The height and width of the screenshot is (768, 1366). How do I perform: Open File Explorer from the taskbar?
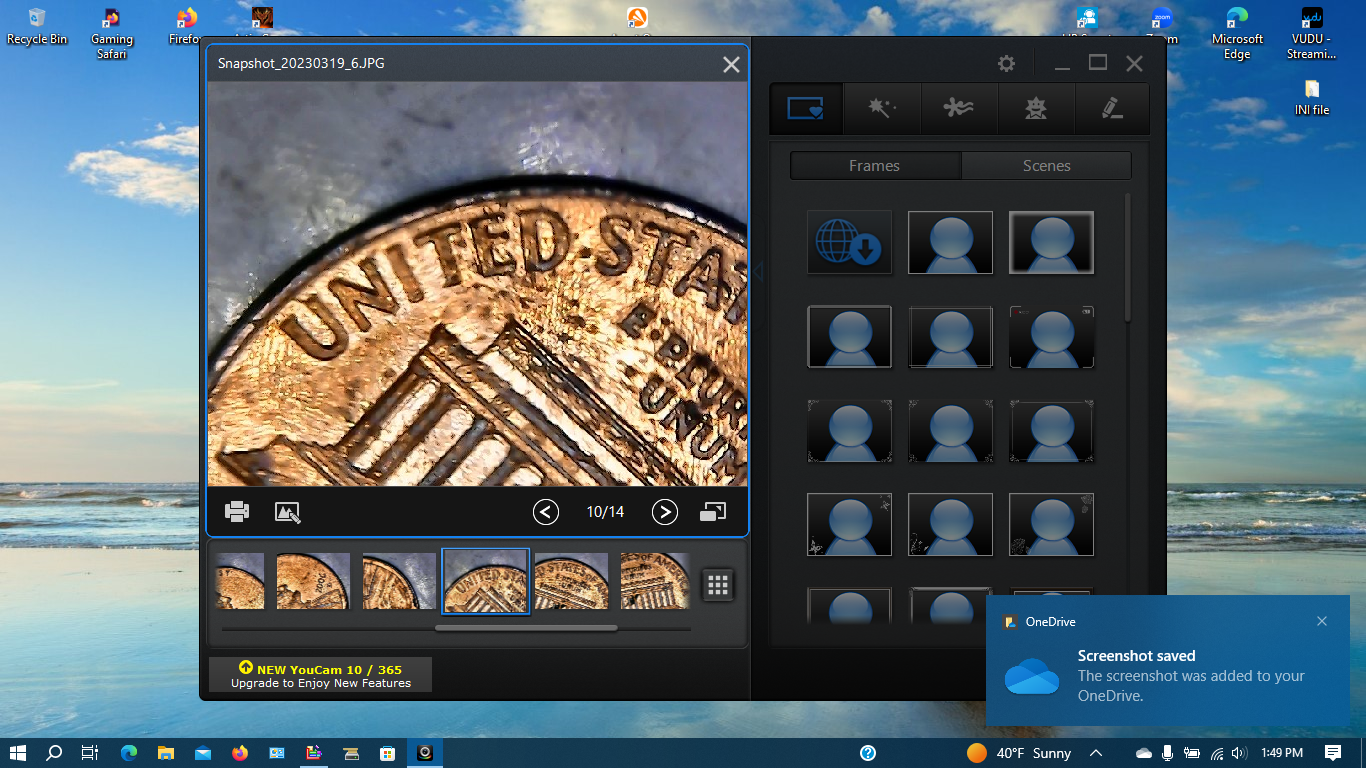click(166, 753)
